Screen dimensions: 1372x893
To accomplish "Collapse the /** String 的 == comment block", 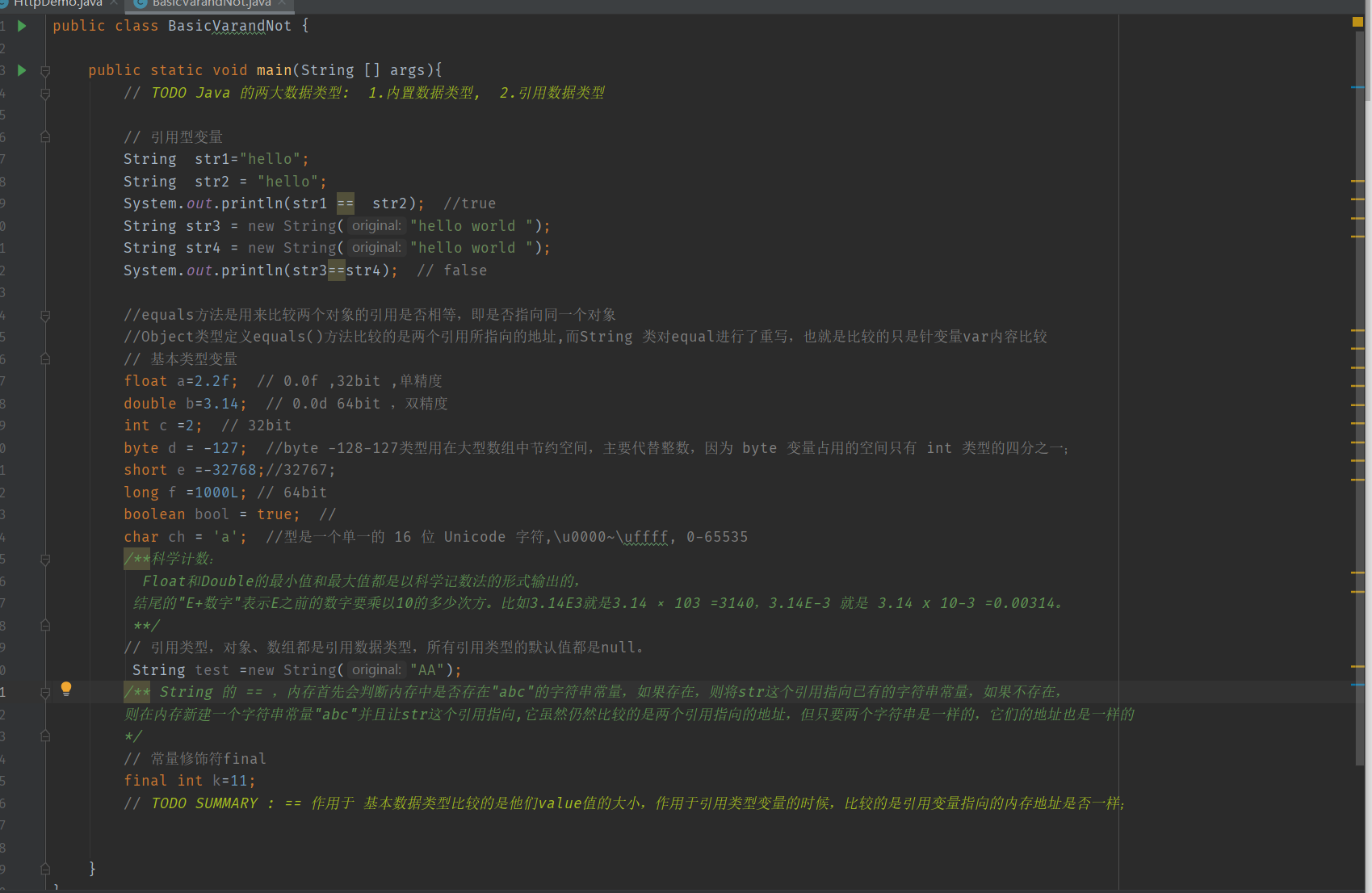I will coord(45,692).
